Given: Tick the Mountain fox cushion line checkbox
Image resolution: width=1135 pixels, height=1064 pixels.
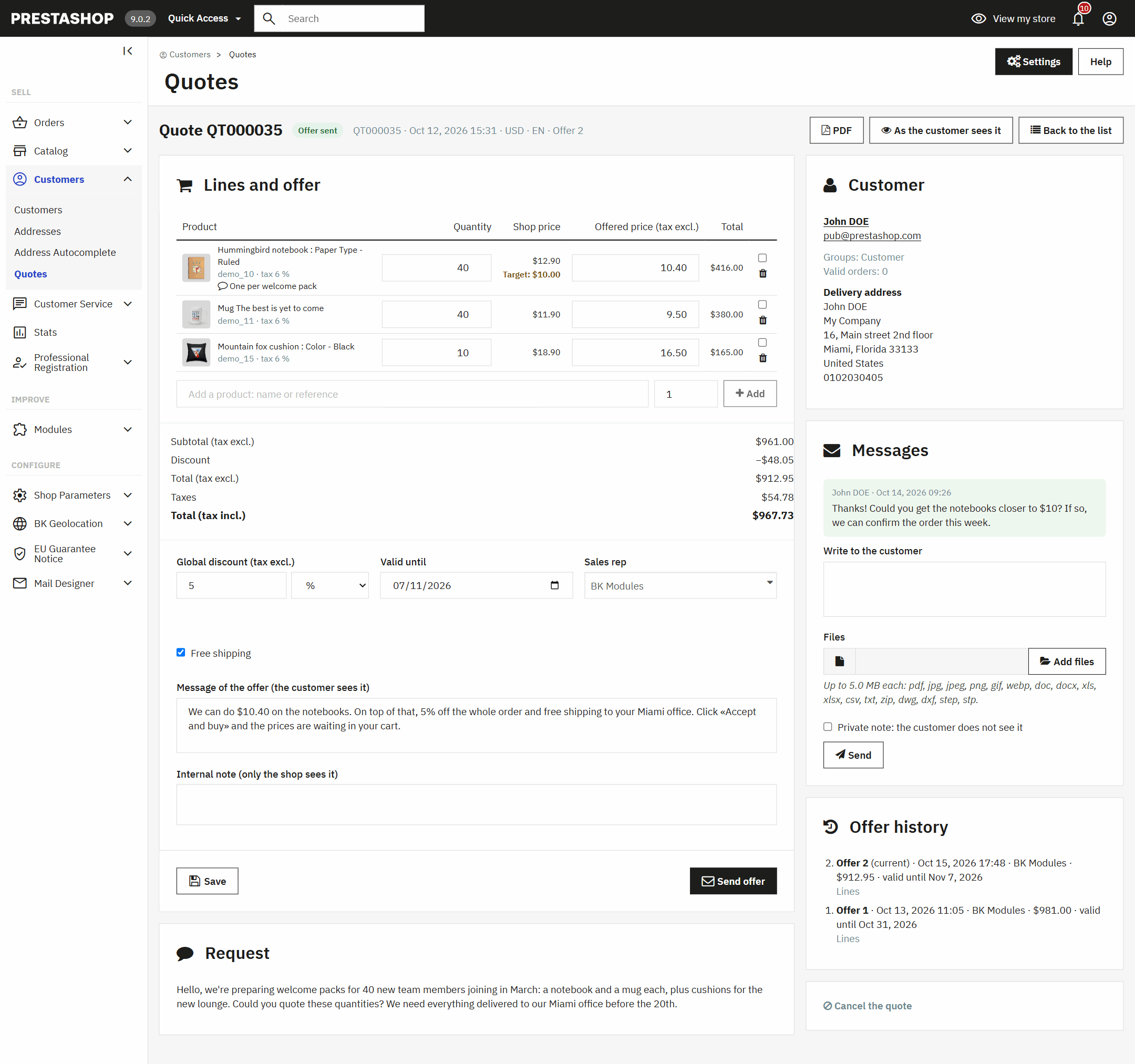Looking at the screenshot, I should coord(762,343).
